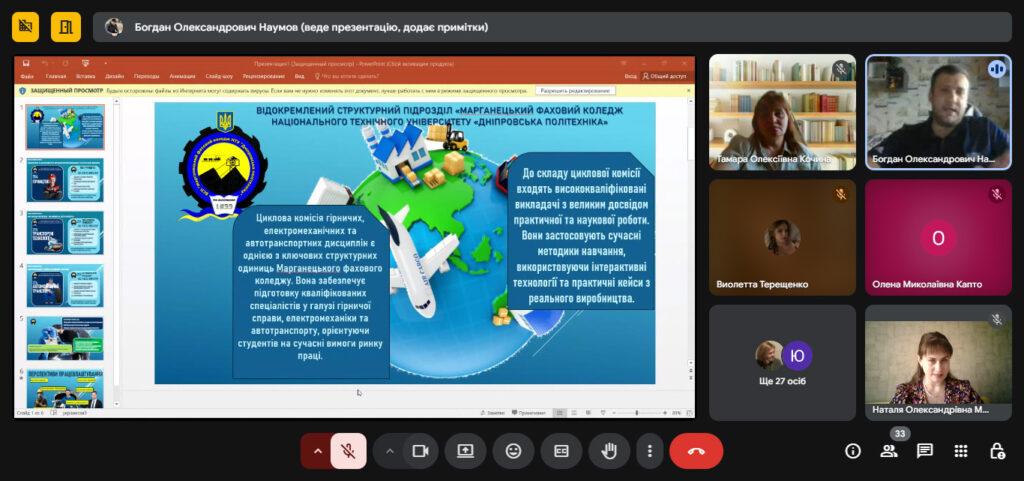
Task: Click the yellow crossed-out presentation icon at top left
Action: (x=25, y=27)
